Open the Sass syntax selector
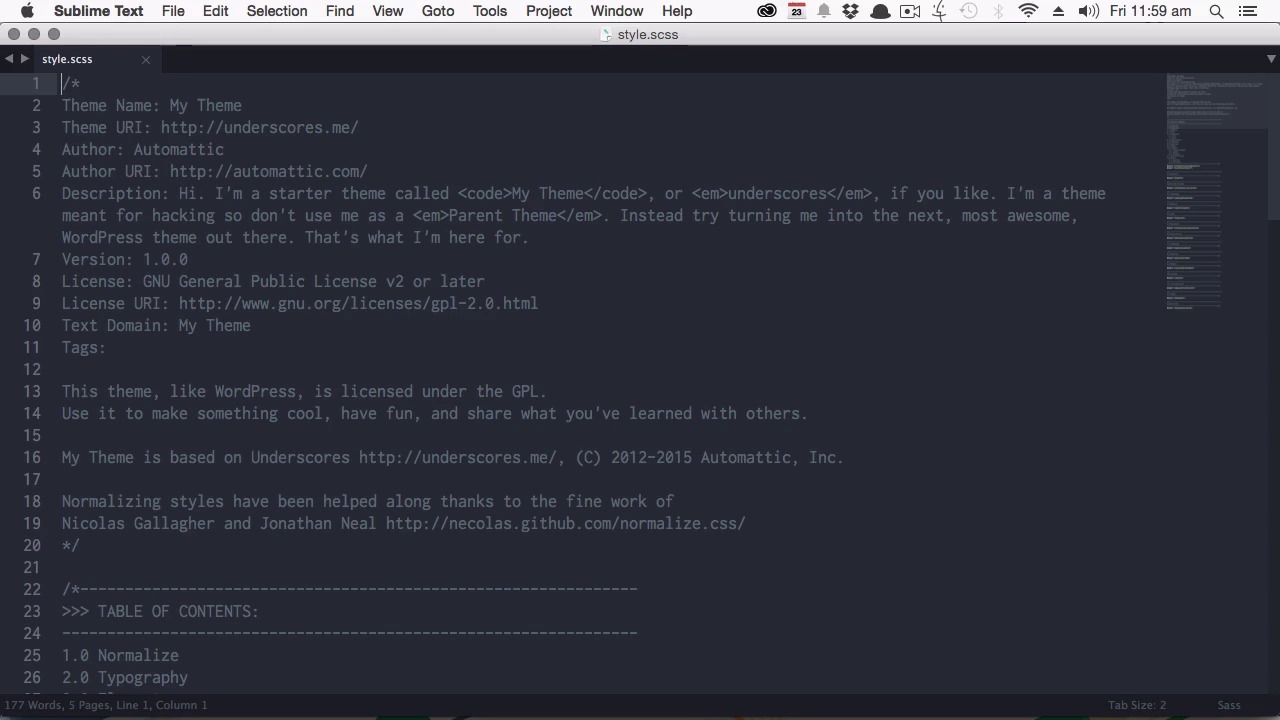 1229,705
